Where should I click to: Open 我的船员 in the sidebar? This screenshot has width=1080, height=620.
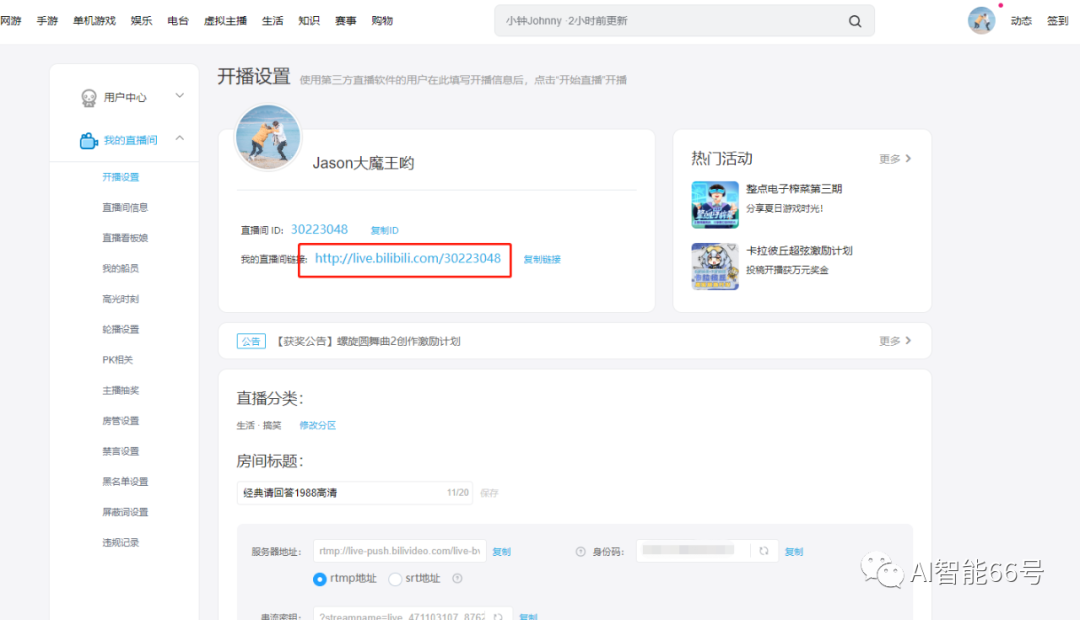(121, 268)
